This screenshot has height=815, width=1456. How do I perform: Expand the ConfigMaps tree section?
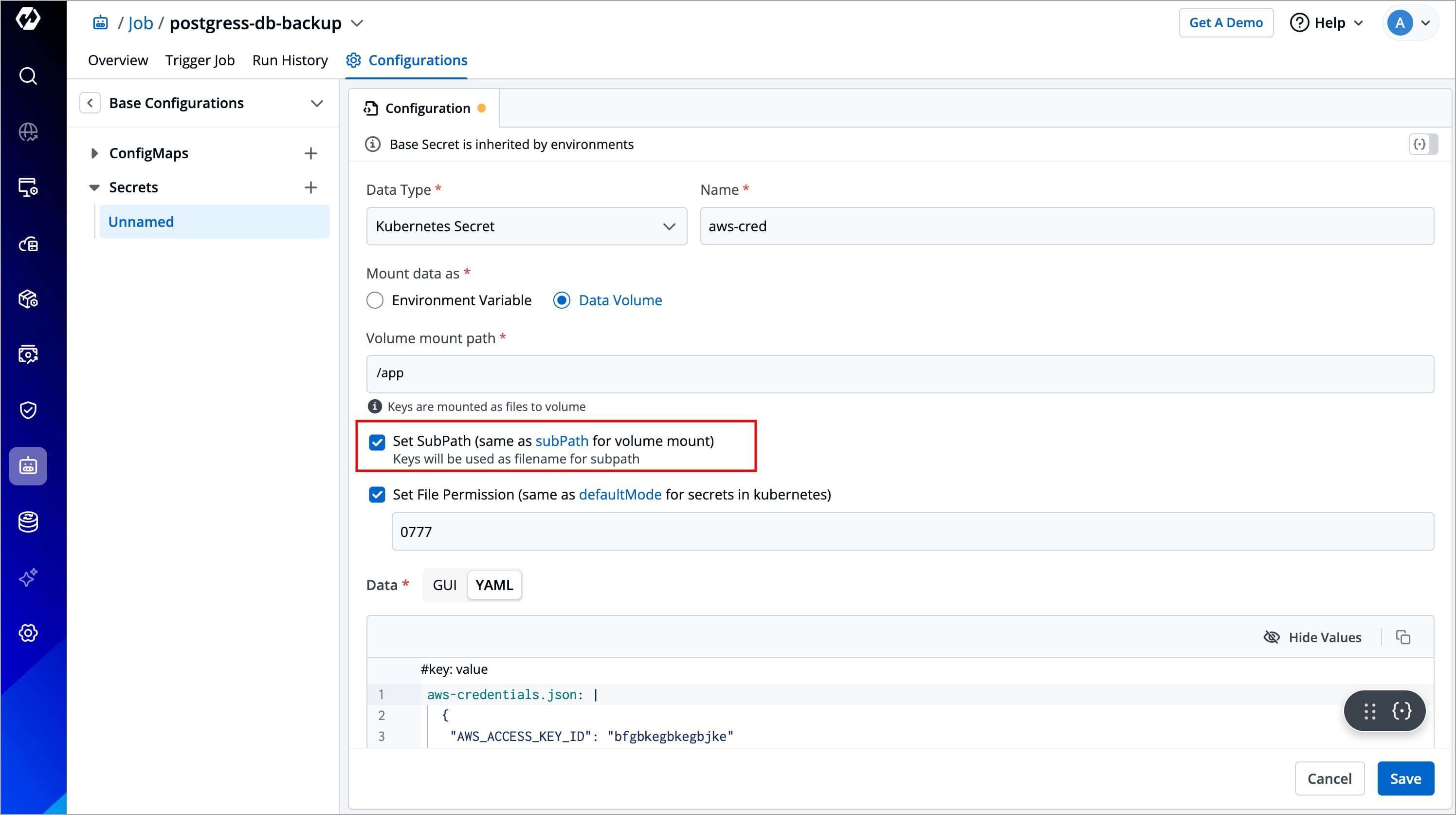coord(94,153)
